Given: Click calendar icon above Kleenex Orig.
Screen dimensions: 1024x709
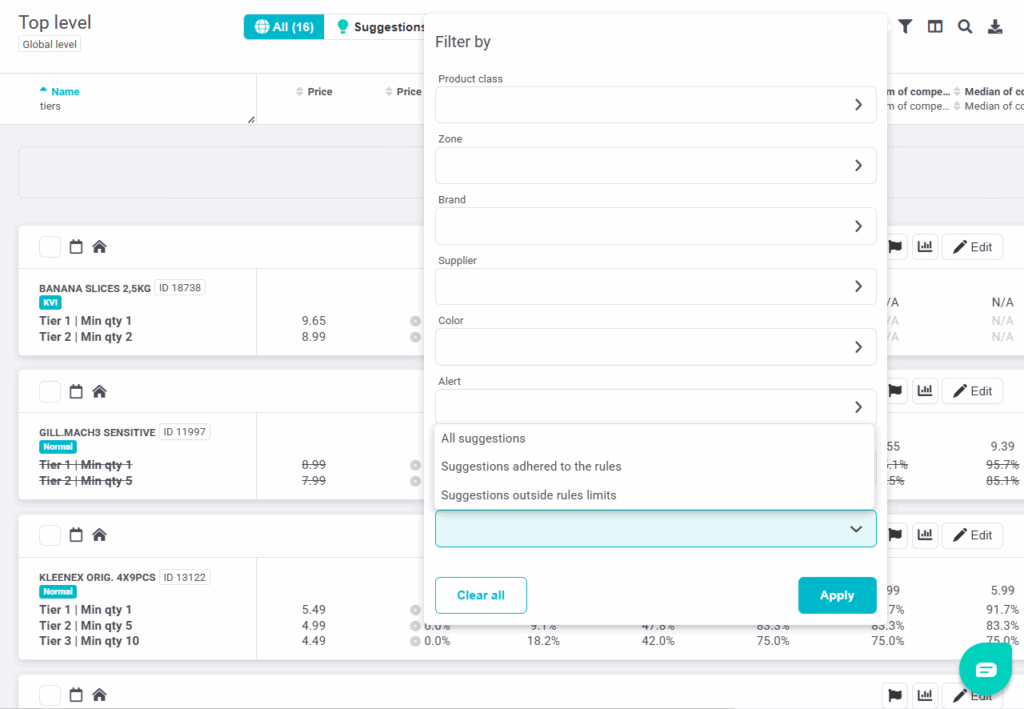Looking at the screenshot, I should [76, 536].
